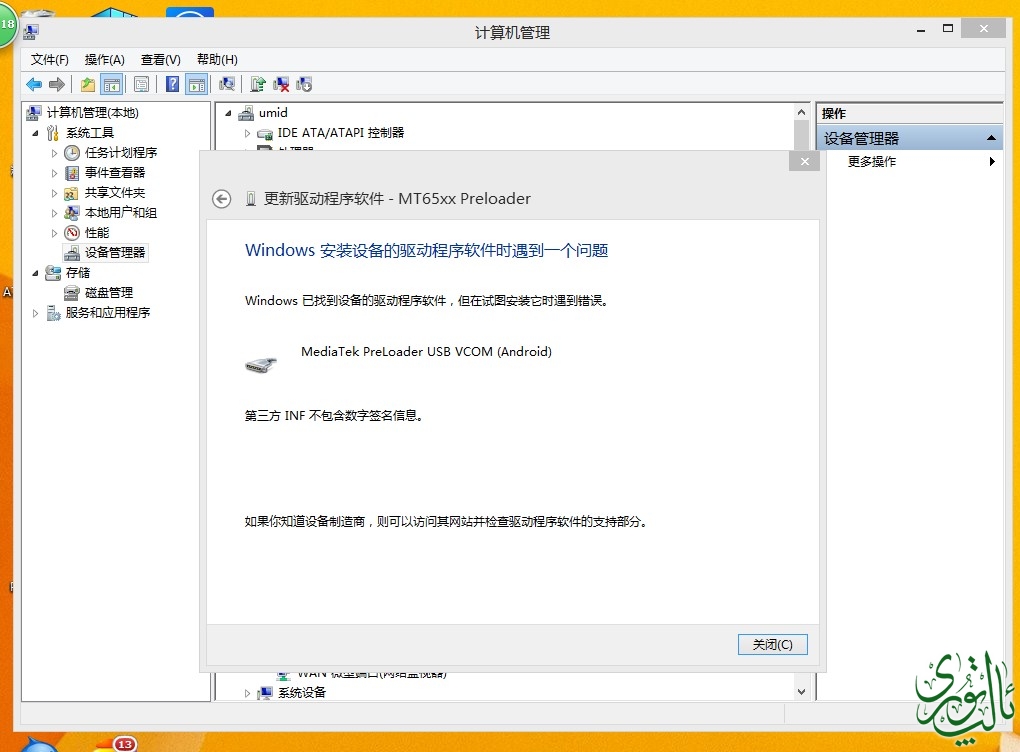Collapse the 系统工具 node arrow
This screenshot has width=1020, height=752.
pyautogui.click(x=36, y=133)
